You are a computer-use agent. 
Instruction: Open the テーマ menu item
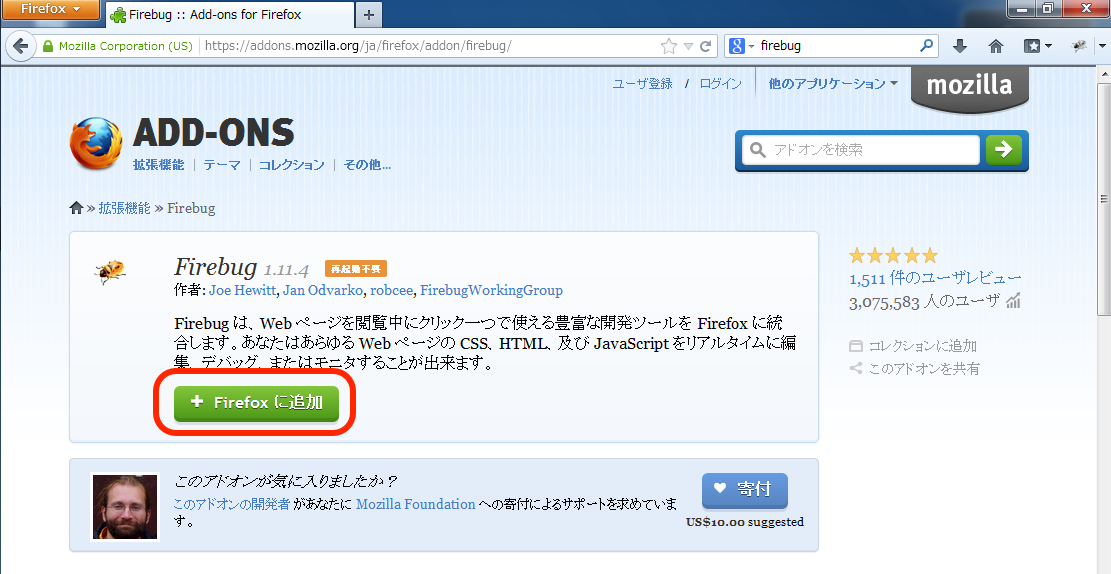pos(222,165)
